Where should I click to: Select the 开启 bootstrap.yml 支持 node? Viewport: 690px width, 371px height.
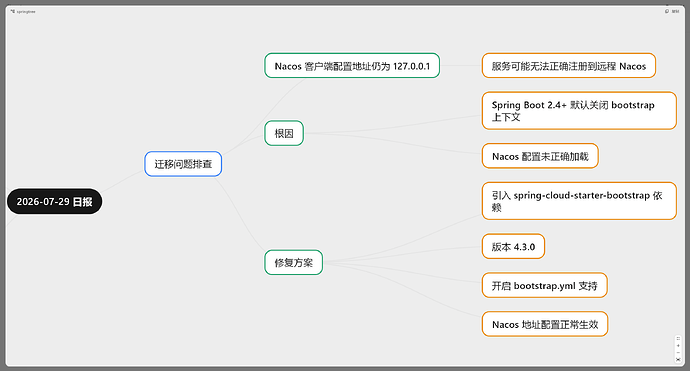[544, 285]
